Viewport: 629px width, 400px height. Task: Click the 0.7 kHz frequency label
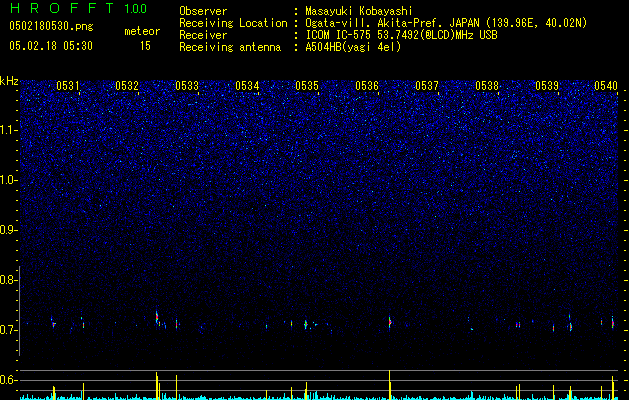9,330
